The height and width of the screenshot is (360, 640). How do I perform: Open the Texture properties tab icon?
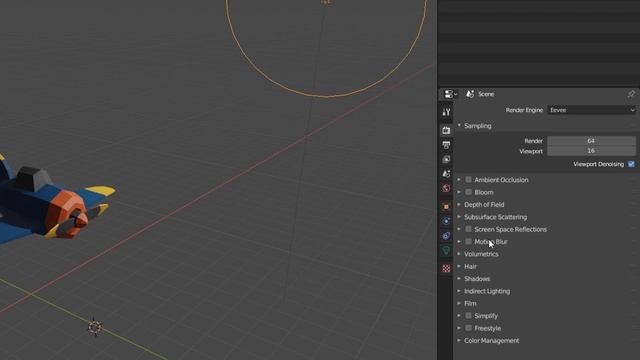pyautogui.click(x=446, y=268)
